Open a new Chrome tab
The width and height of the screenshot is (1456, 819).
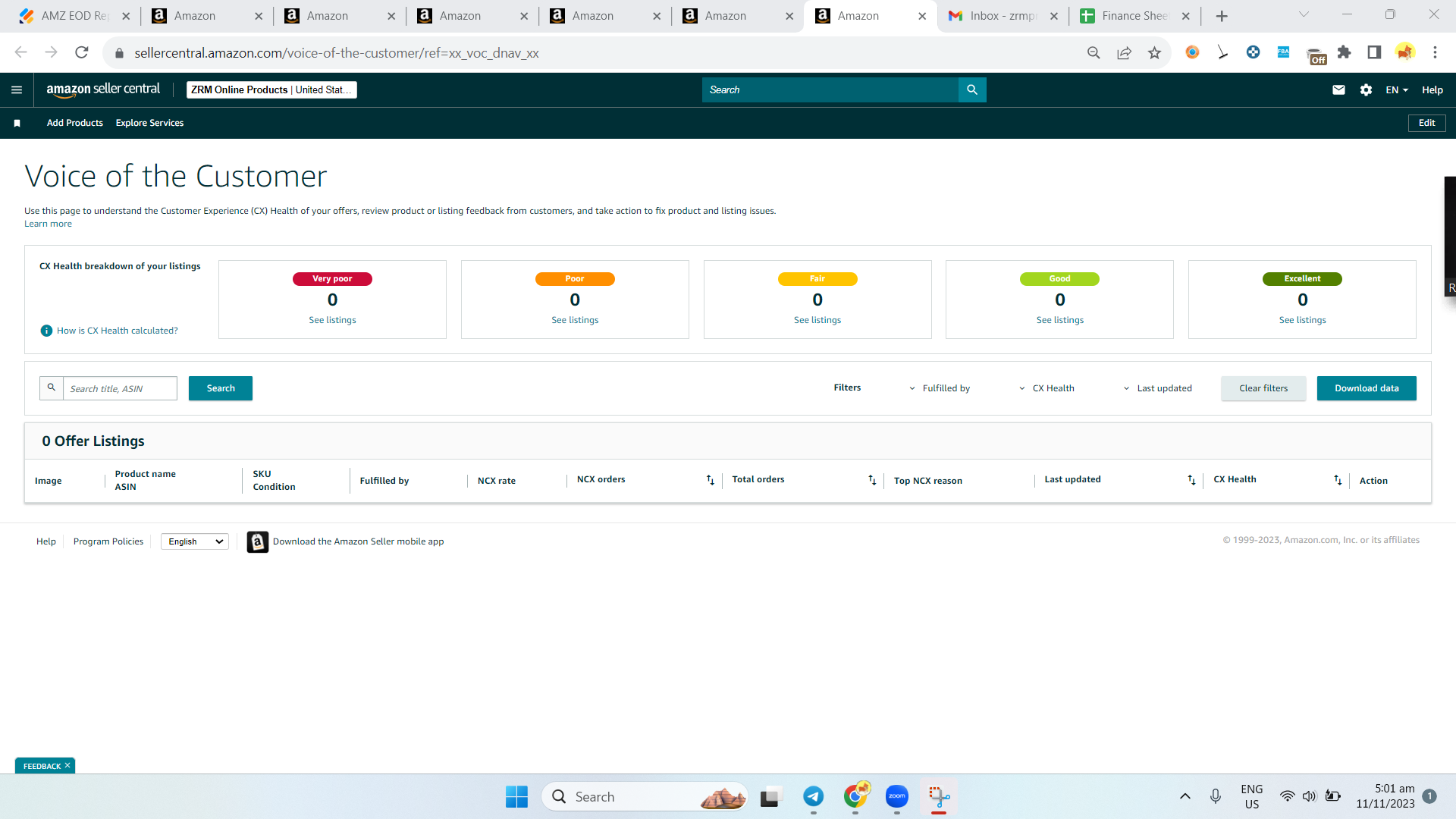(1222, 16)
